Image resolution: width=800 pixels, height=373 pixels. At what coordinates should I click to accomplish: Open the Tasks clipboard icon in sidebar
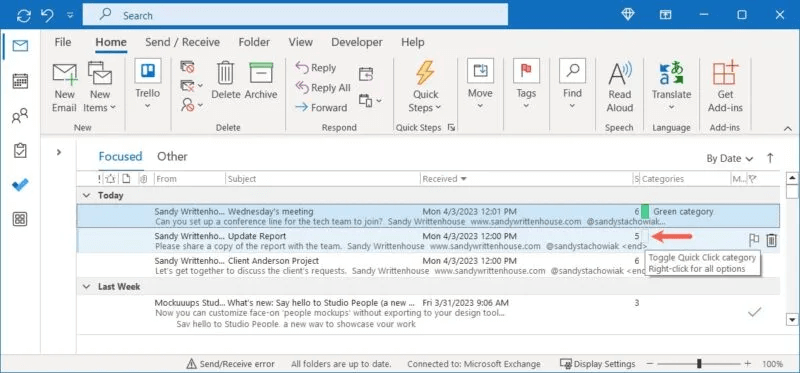click(20, 151)
